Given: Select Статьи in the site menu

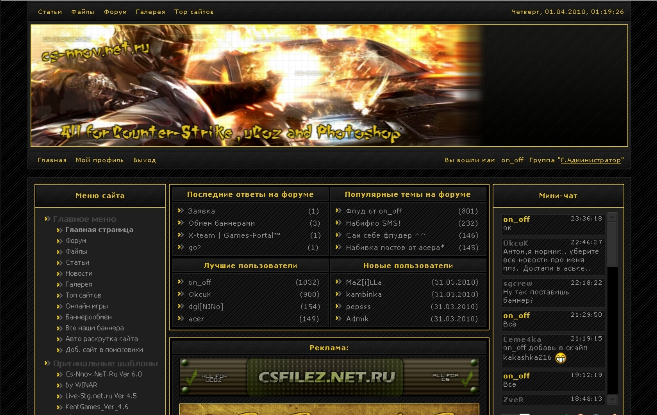Looking at the screenshot, I should pyautogui.click(x=78, y=262).
